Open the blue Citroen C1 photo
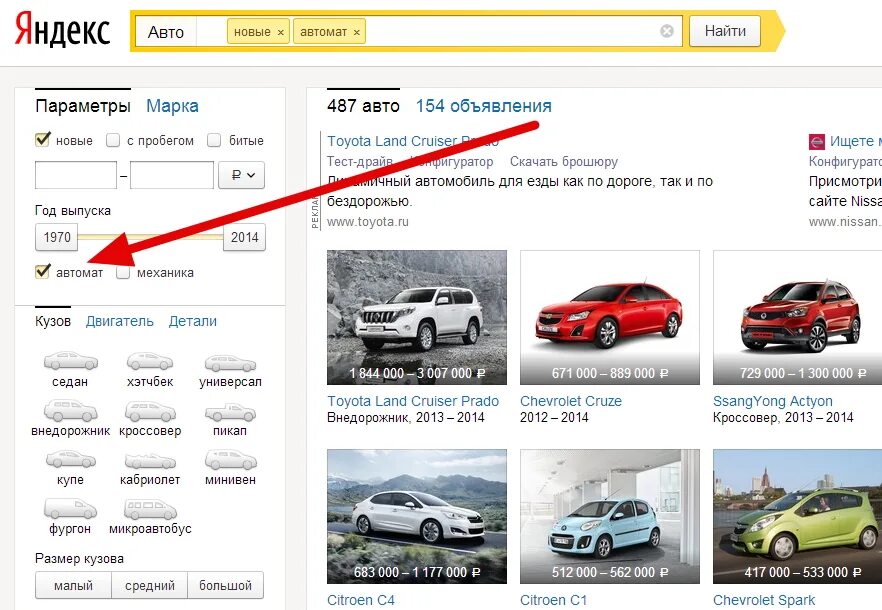This screenshot has width=882, height=610. coord(610,516)
